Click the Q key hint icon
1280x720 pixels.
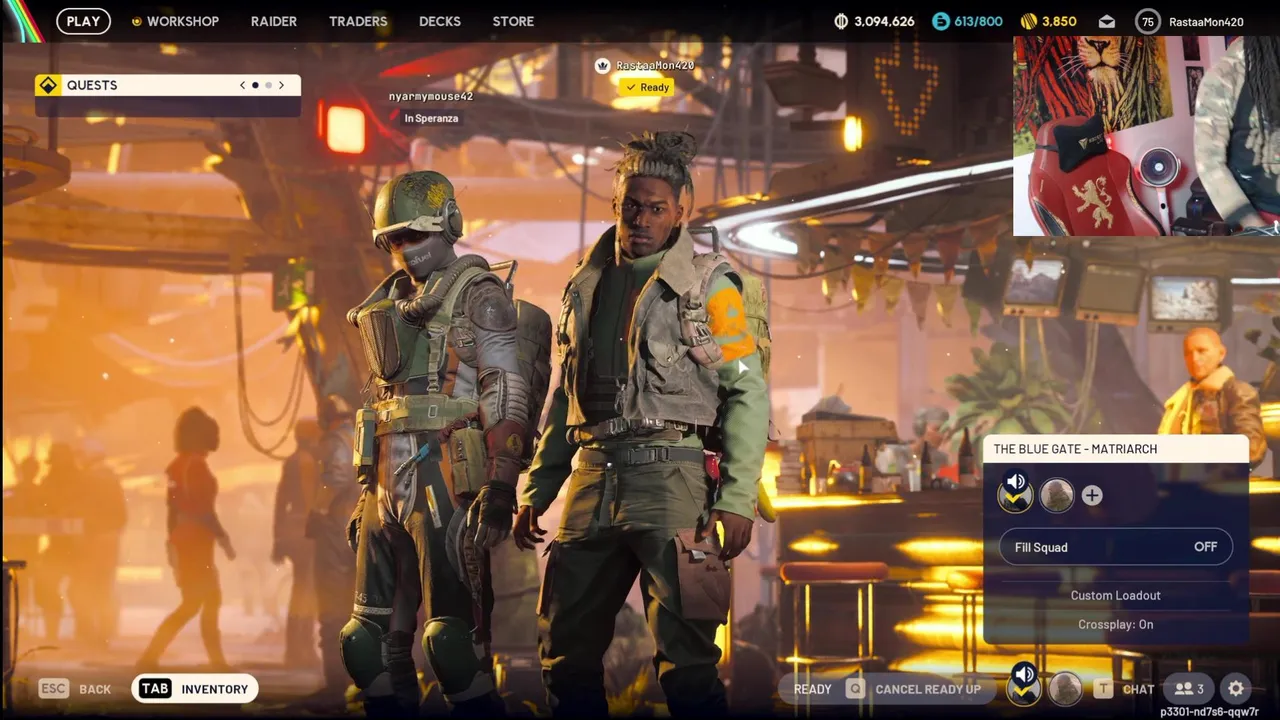855,689
